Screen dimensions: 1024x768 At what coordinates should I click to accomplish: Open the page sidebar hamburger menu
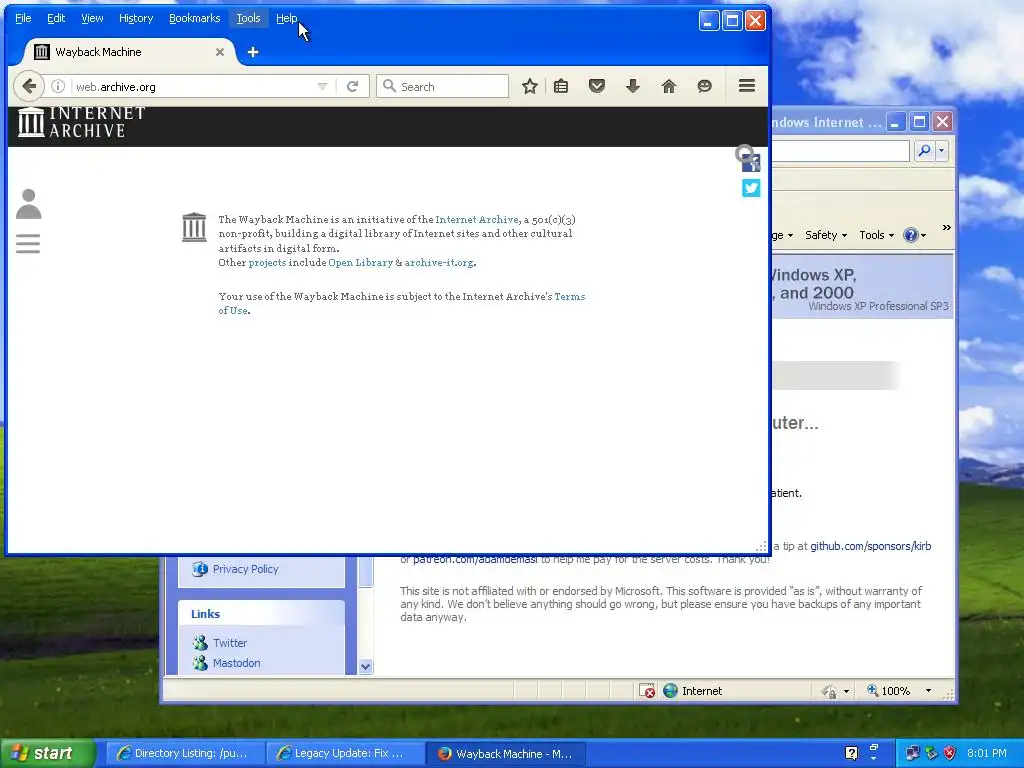pos(28,244)
